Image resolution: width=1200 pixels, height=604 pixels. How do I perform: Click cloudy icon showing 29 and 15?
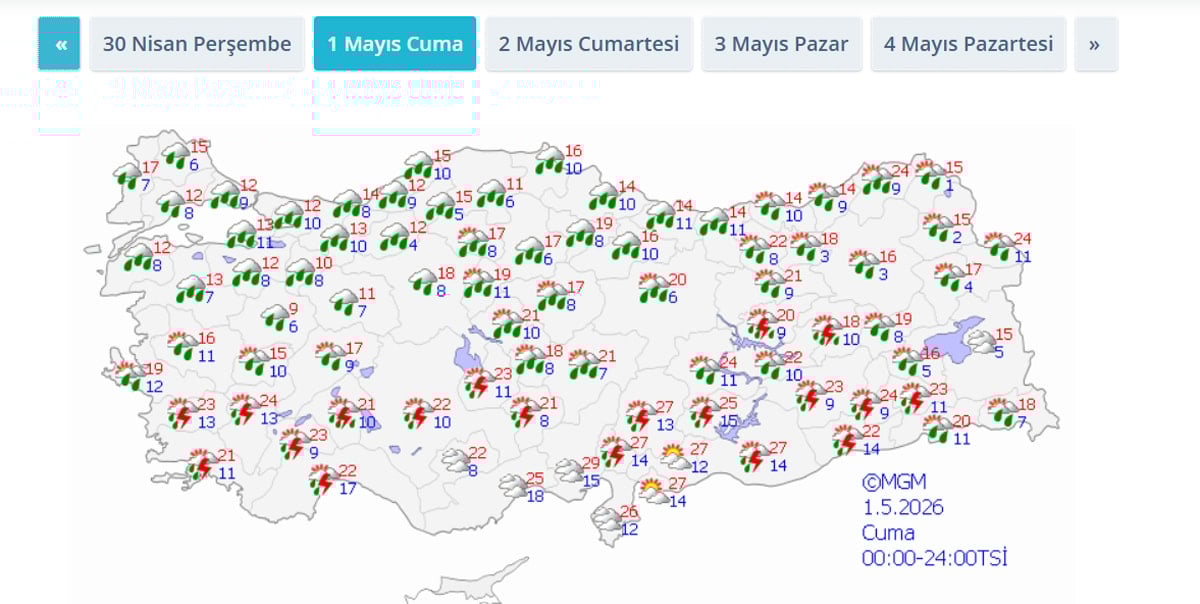[569, 472]
